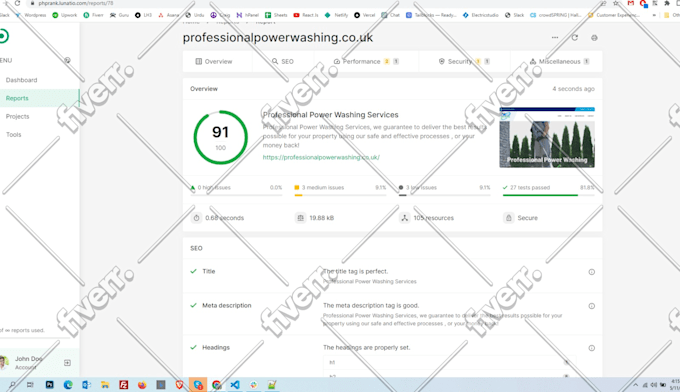Open the Fiverr bookmark
Image resolution: width=680 pixels, height=392 pixels.
point(94,15)
